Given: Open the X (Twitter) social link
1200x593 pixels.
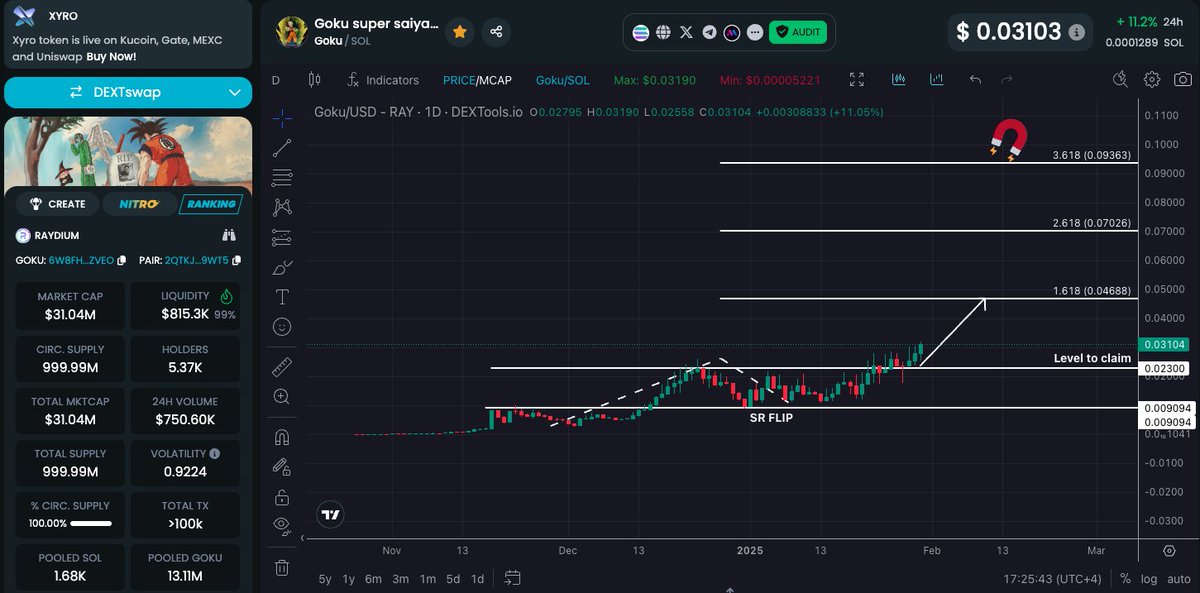Looking at the screenshot, I should click(x=686, y=32).
